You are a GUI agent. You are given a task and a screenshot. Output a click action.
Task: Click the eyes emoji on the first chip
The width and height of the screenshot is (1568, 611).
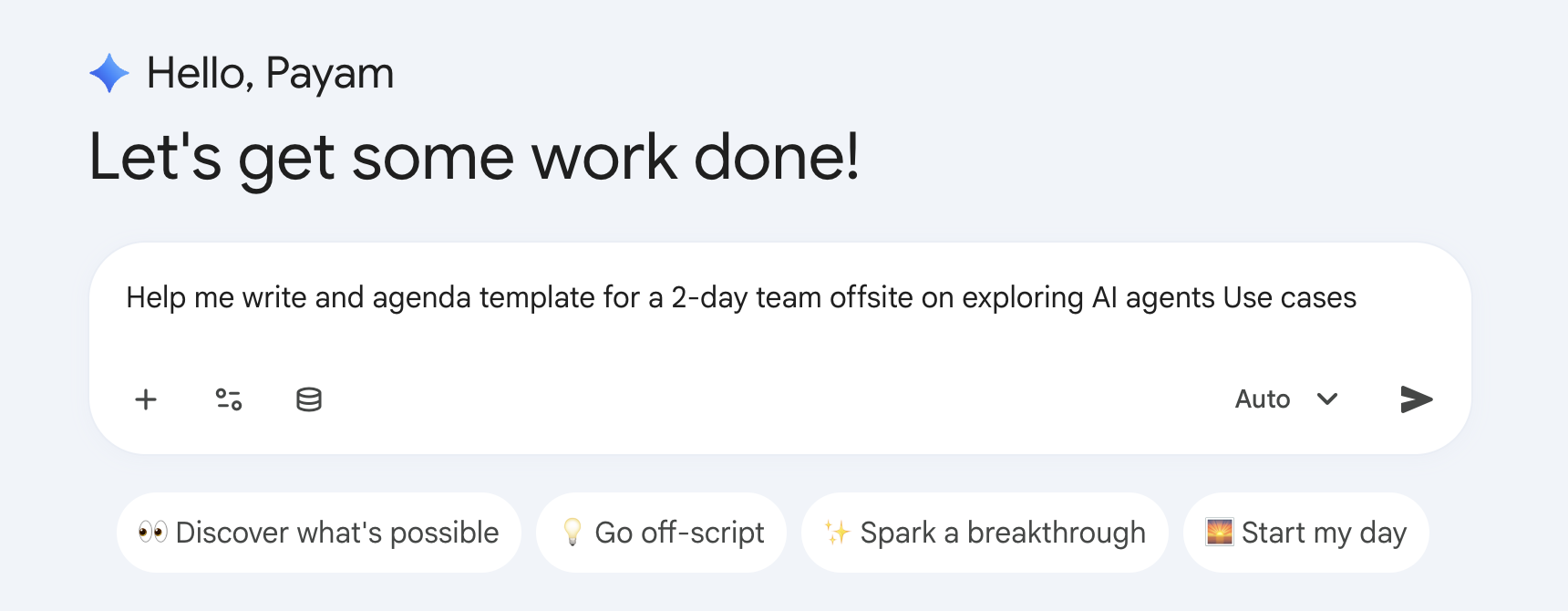[155, 532]
